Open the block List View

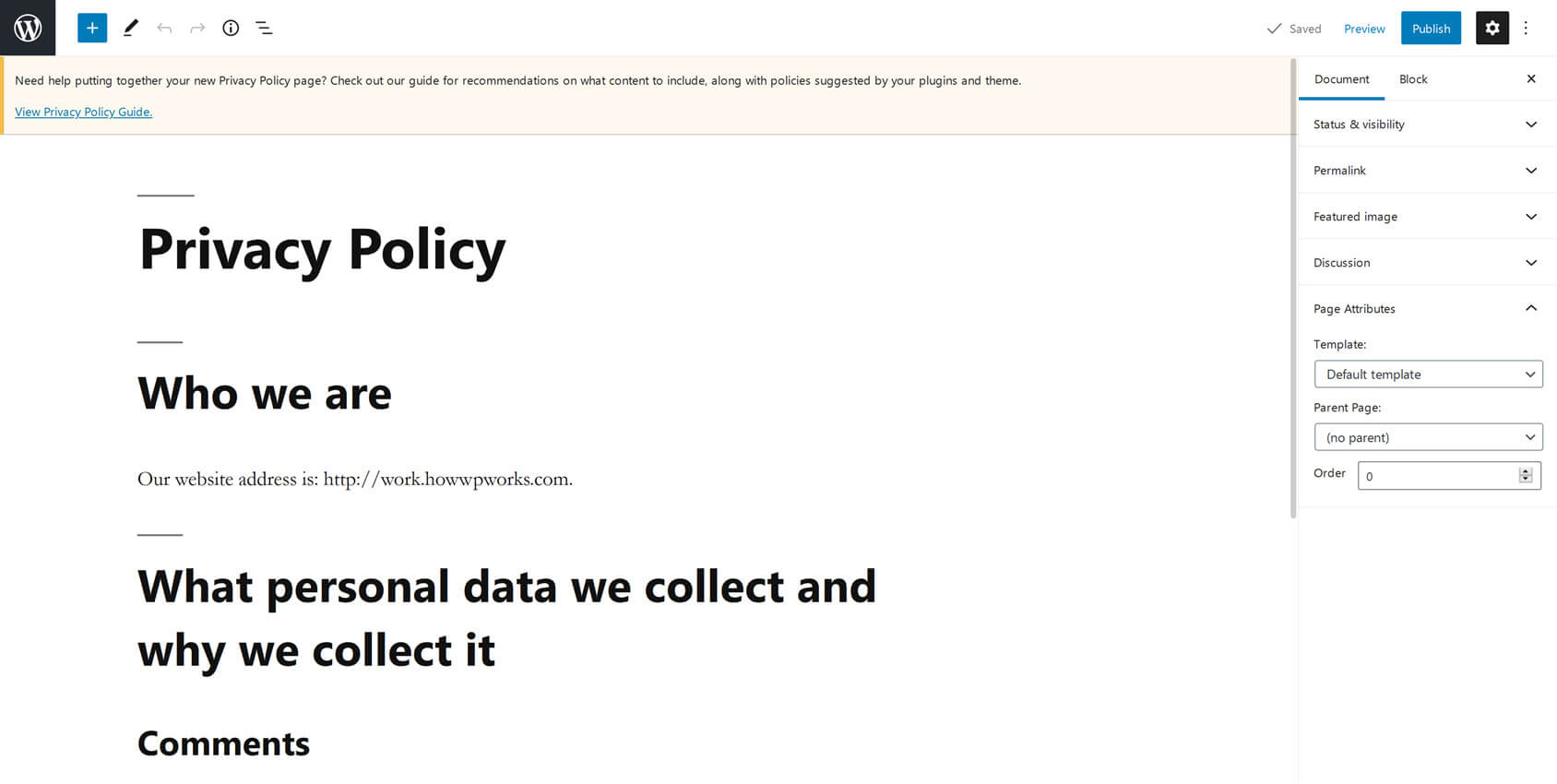264,28
